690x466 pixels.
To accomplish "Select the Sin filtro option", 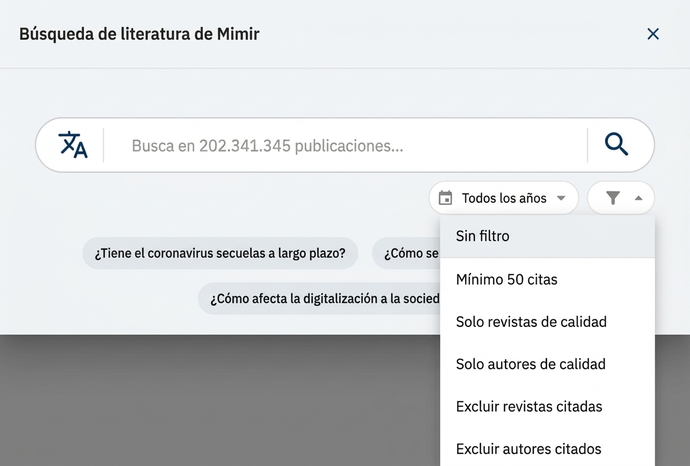I will pos(547,236).
